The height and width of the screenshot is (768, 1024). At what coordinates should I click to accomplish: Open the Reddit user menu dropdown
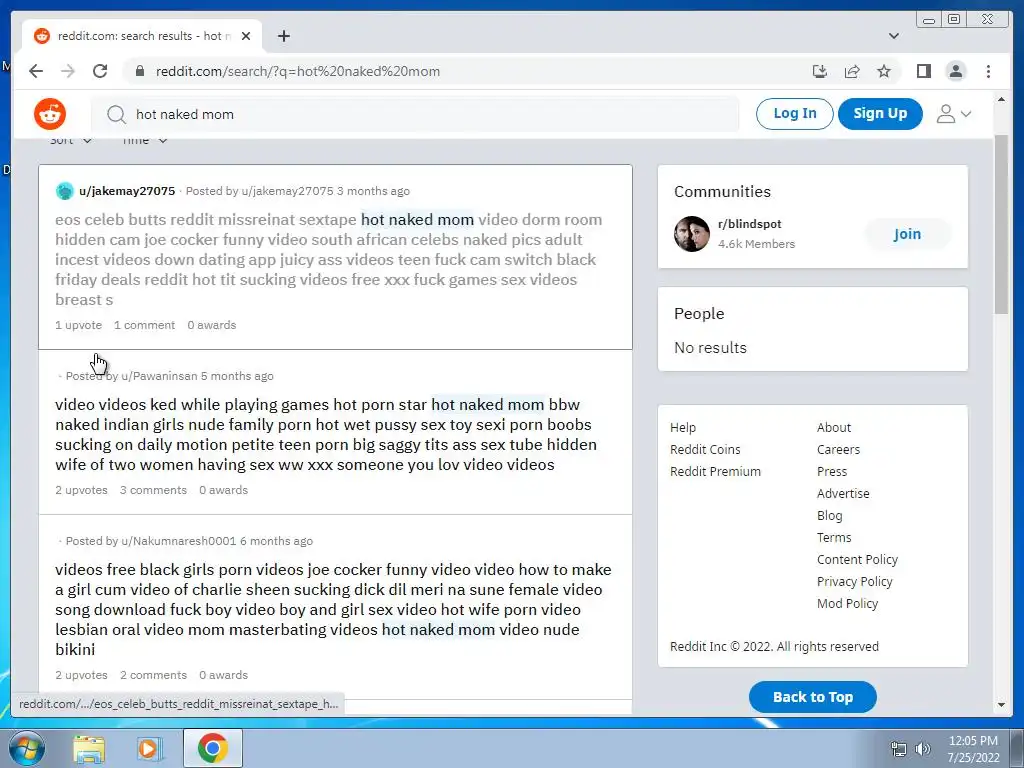coord(953,114)
